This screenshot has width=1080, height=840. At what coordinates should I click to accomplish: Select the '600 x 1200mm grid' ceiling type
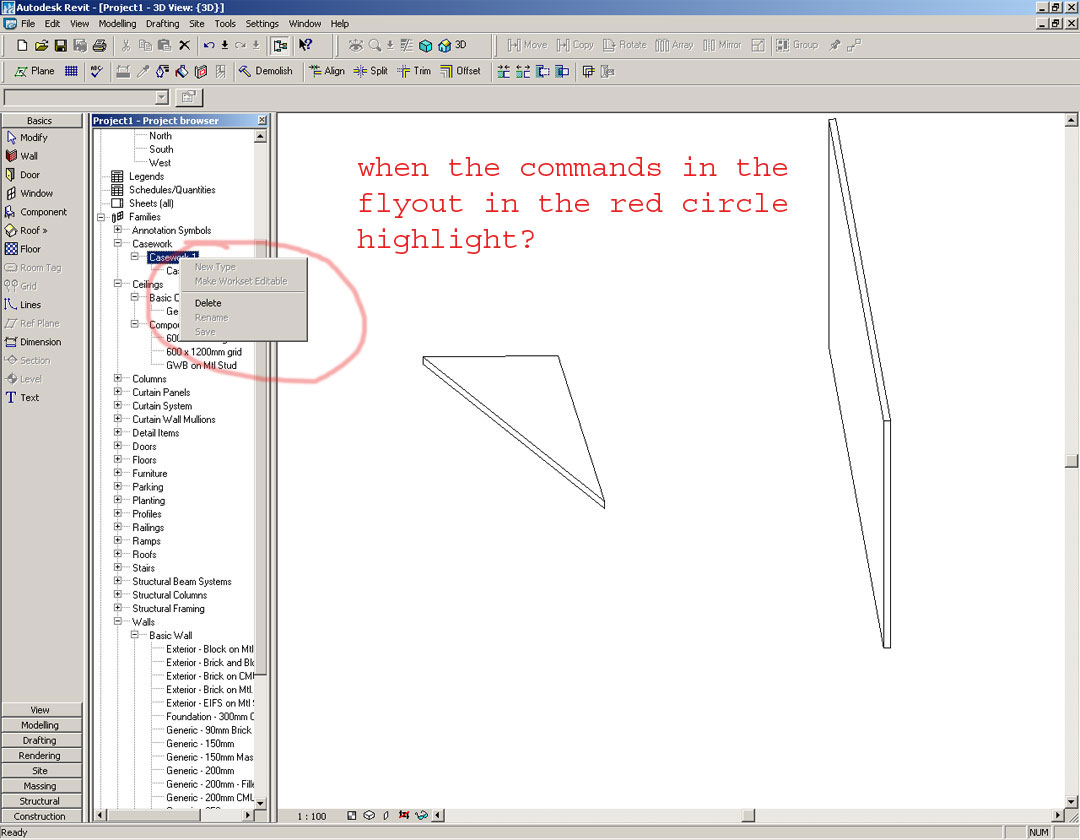[x=204, y=352]
